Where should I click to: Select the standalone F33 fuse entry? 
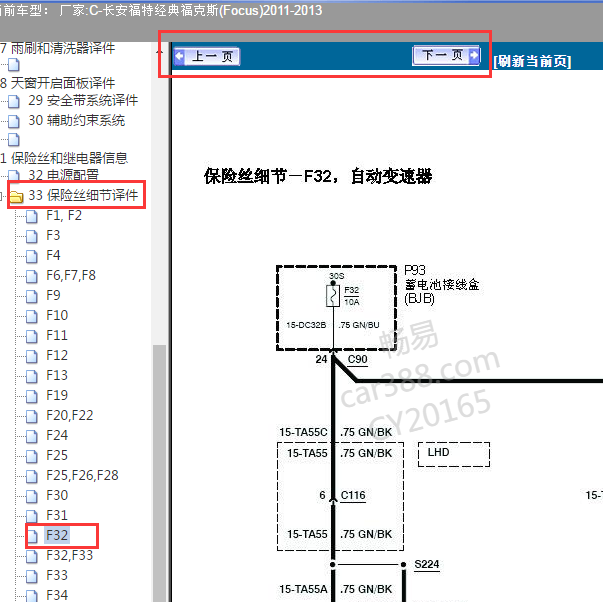57,575
